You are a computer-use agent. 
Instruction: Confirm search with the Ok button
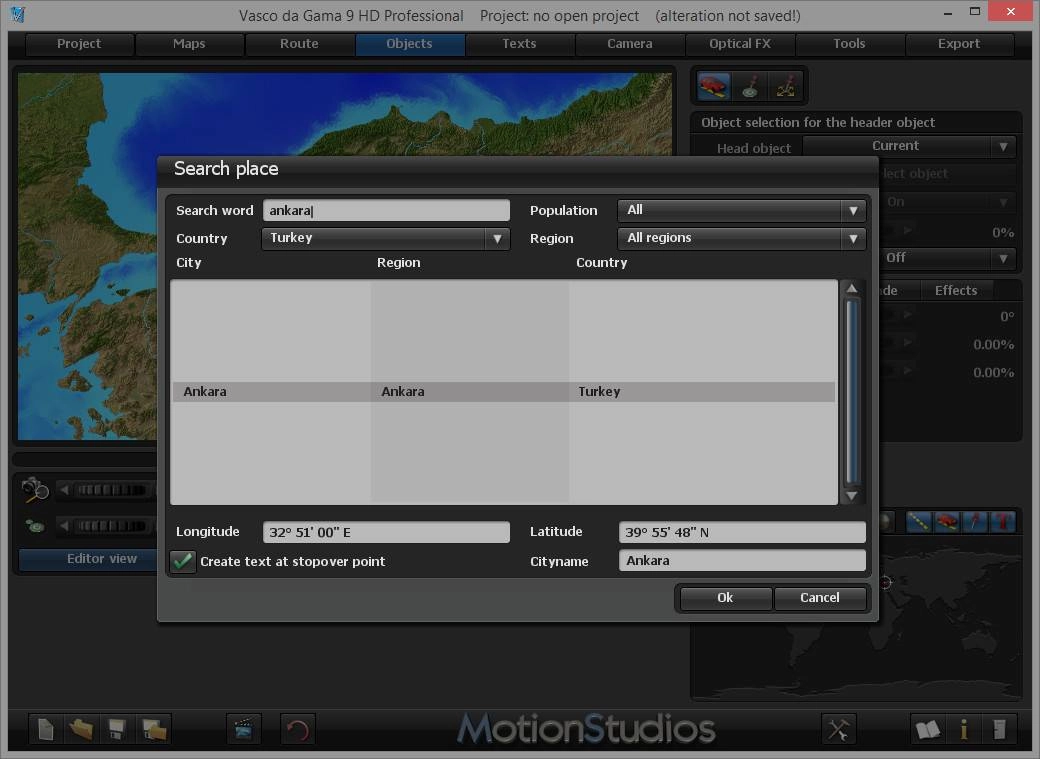point(725,598)
